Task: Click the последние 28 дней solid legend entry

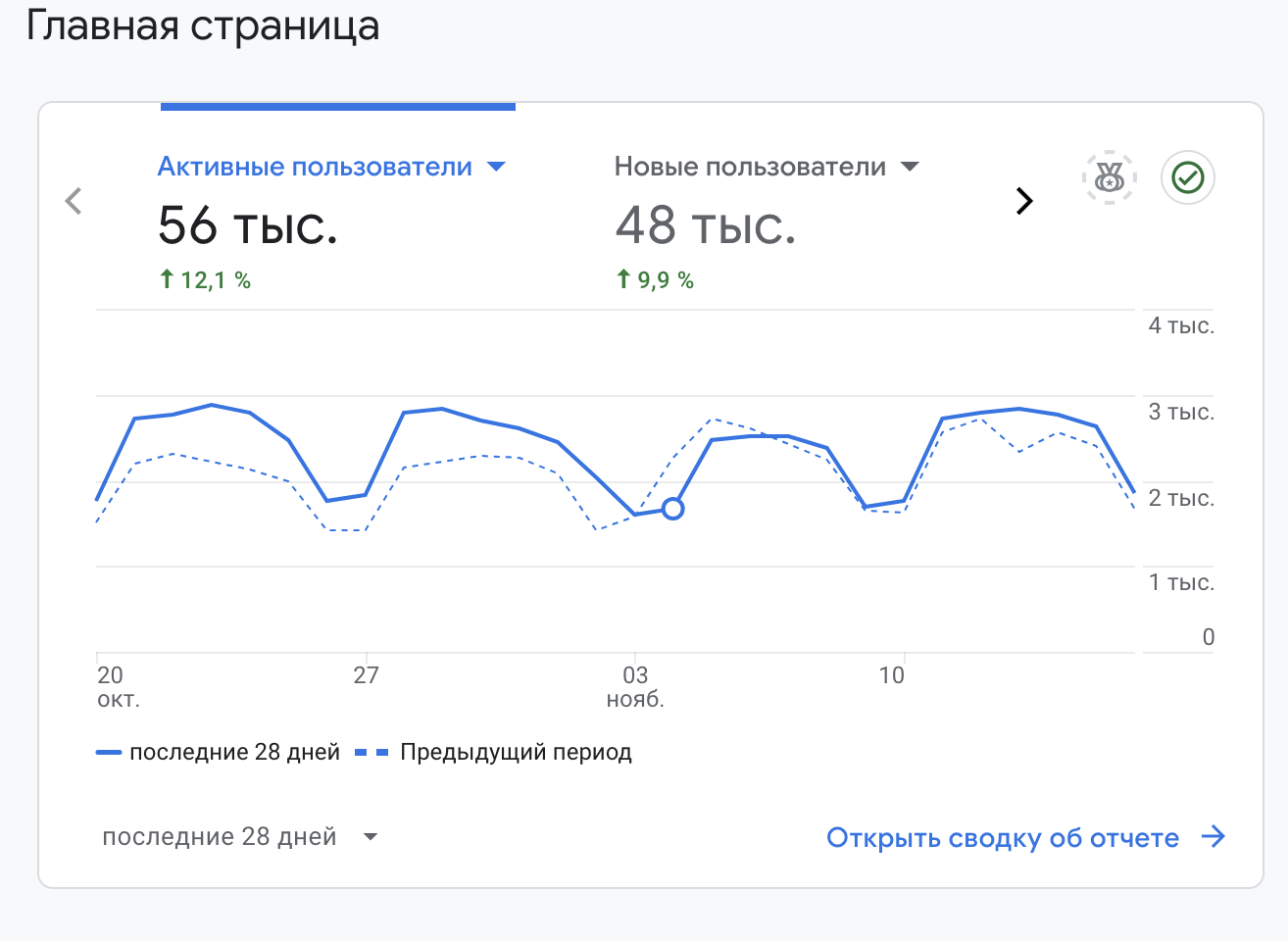Action: pyautogui.click(x=218, y=752)
